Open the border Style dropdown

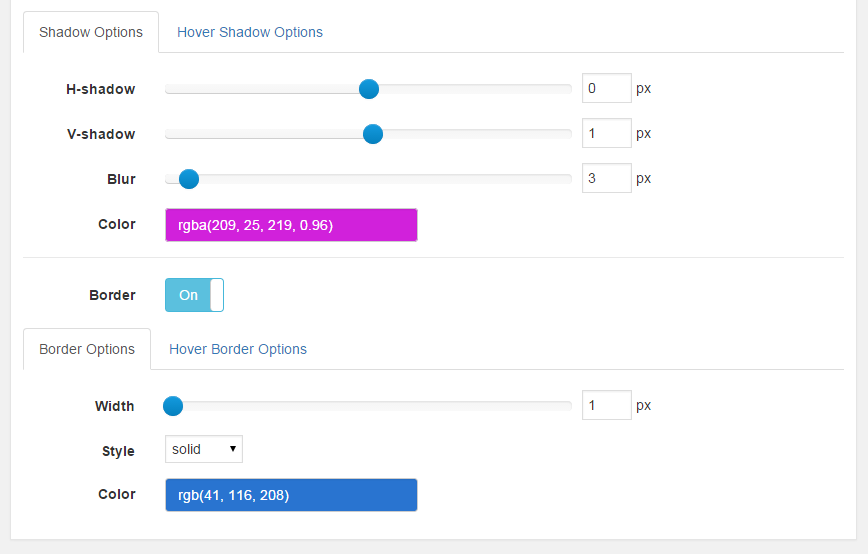pyautogui.click(x=204, y=449)
